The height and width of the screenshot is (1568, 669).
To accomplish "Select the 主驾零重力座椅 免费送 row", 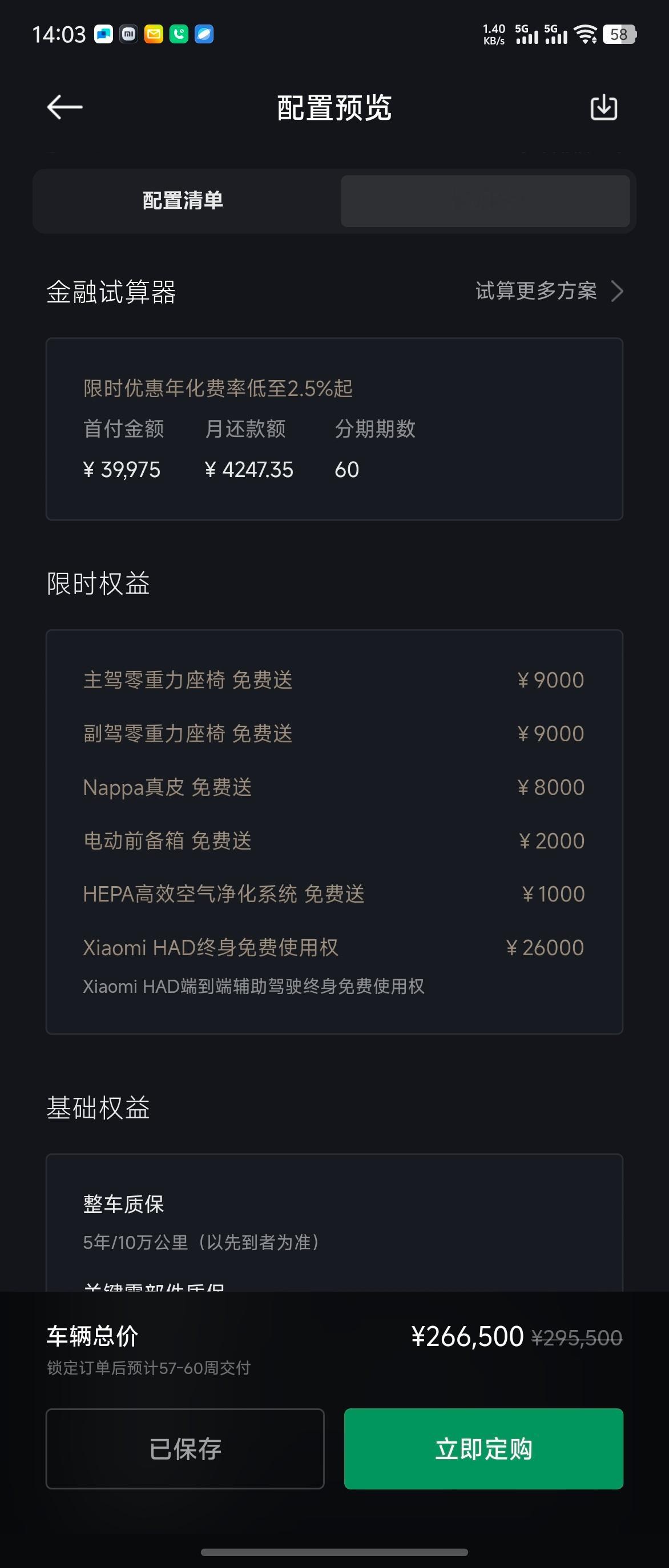I will (333, 680).
